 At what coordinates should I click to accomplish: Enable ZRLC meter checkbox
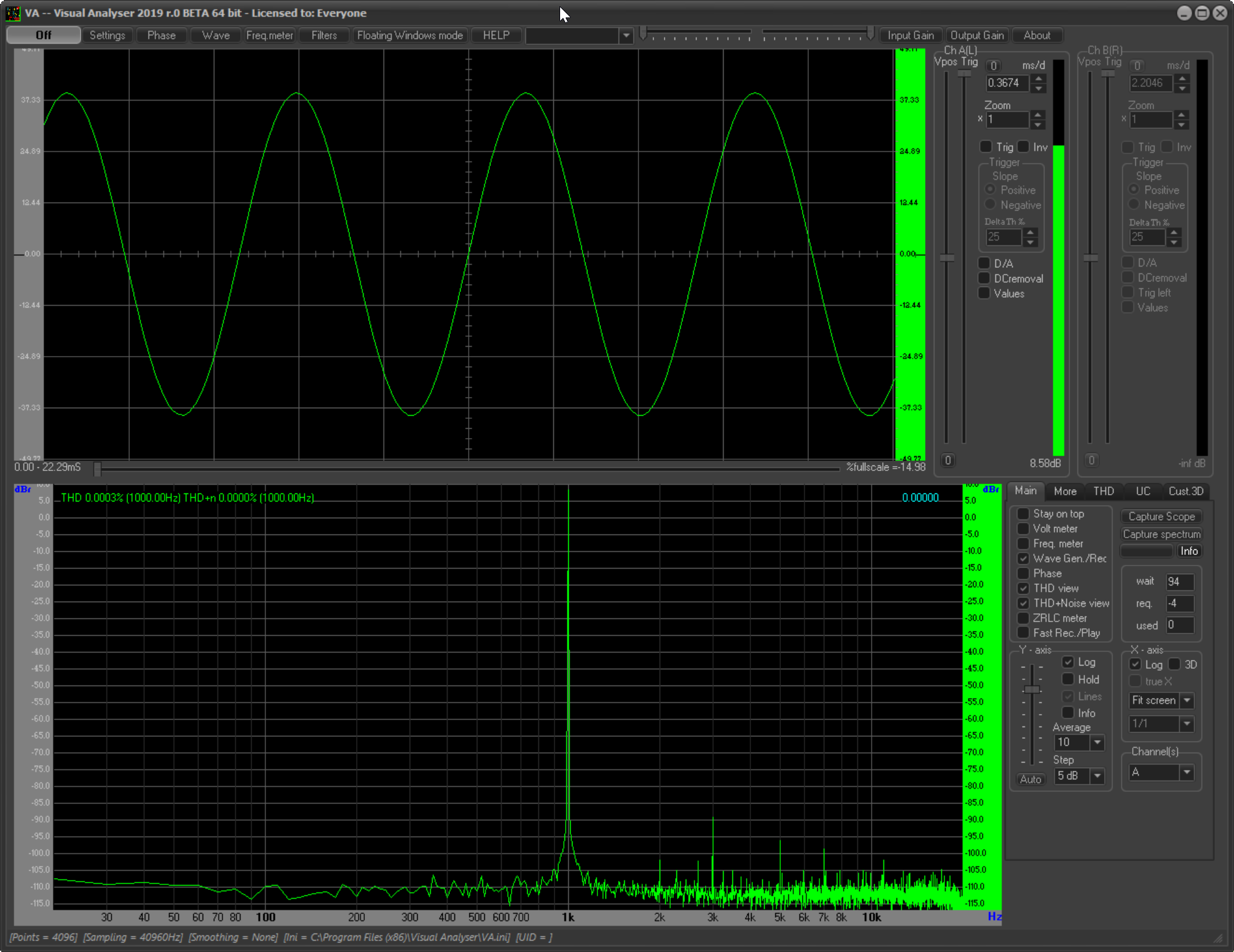pos(1023,618)
